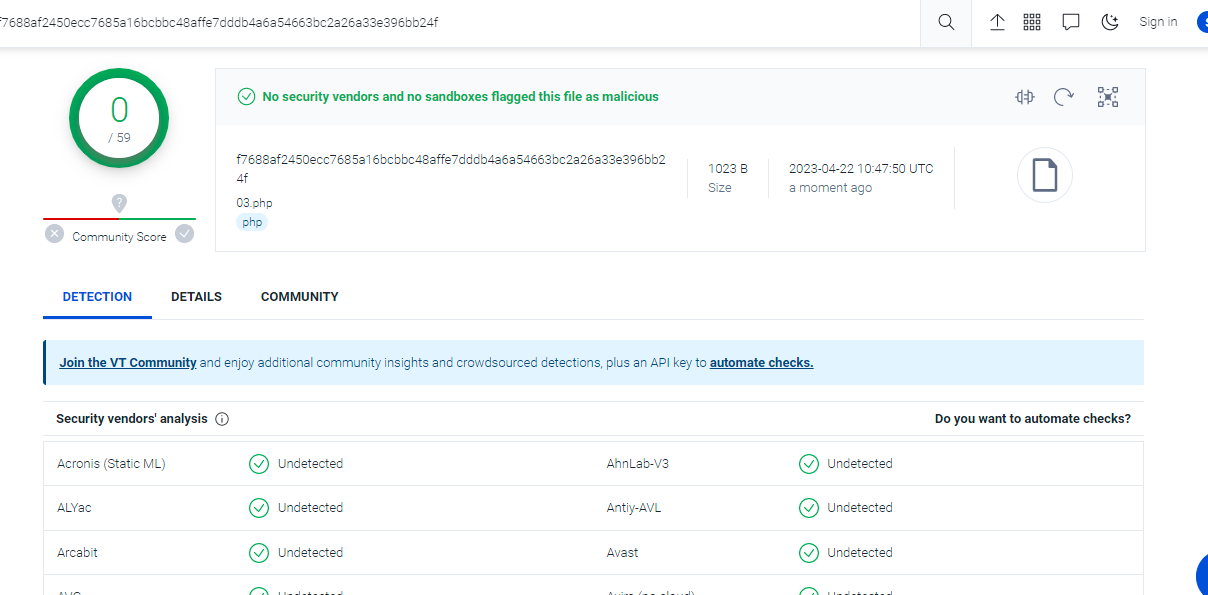The width and height of the screenshot is (1208, 595).
Task: Click the green check icon in the banner
Action: point(246,97)
